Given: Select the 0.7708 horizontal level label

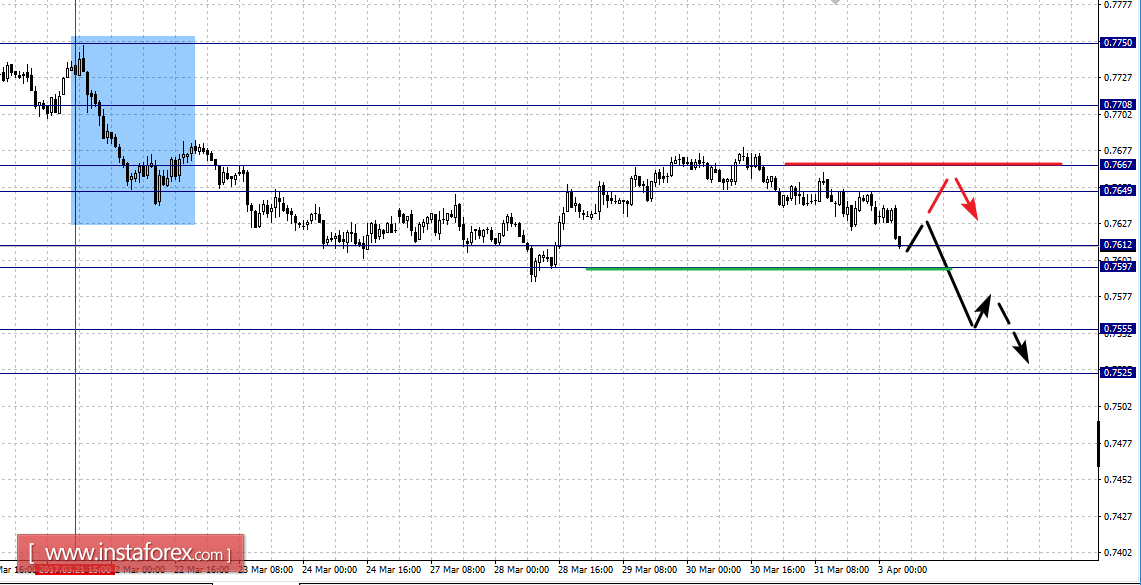Looking at the screenshot, I should pos(1118,105).
